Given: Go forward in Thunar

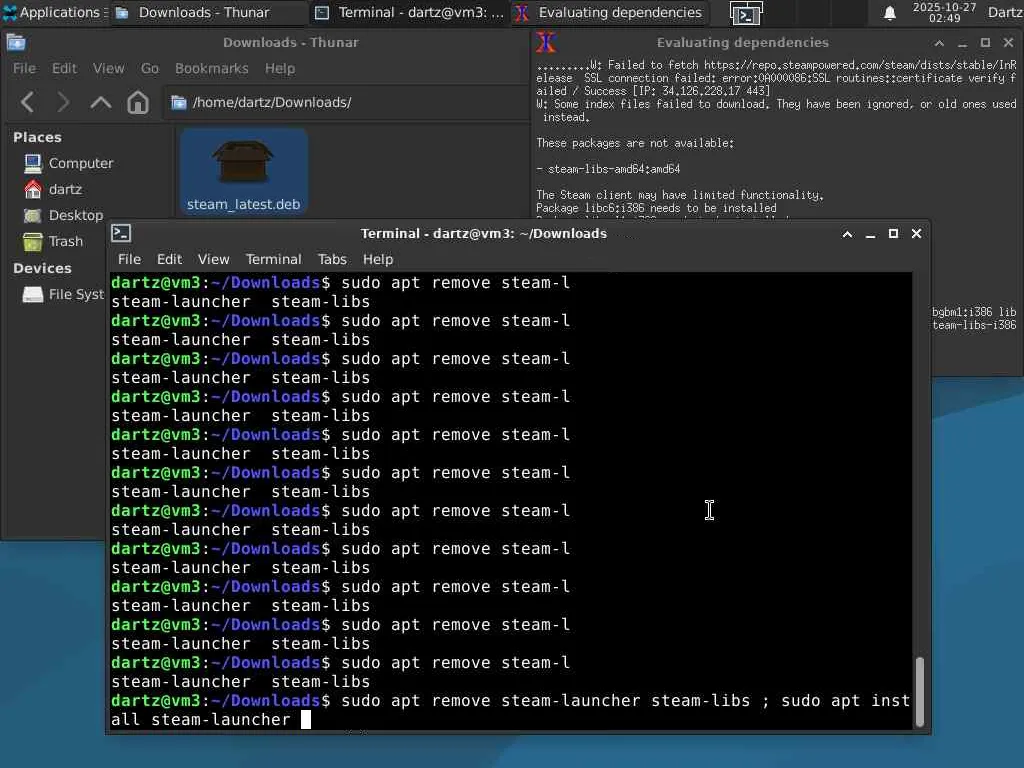Looking at the screenshot, I should coord(63,103).
